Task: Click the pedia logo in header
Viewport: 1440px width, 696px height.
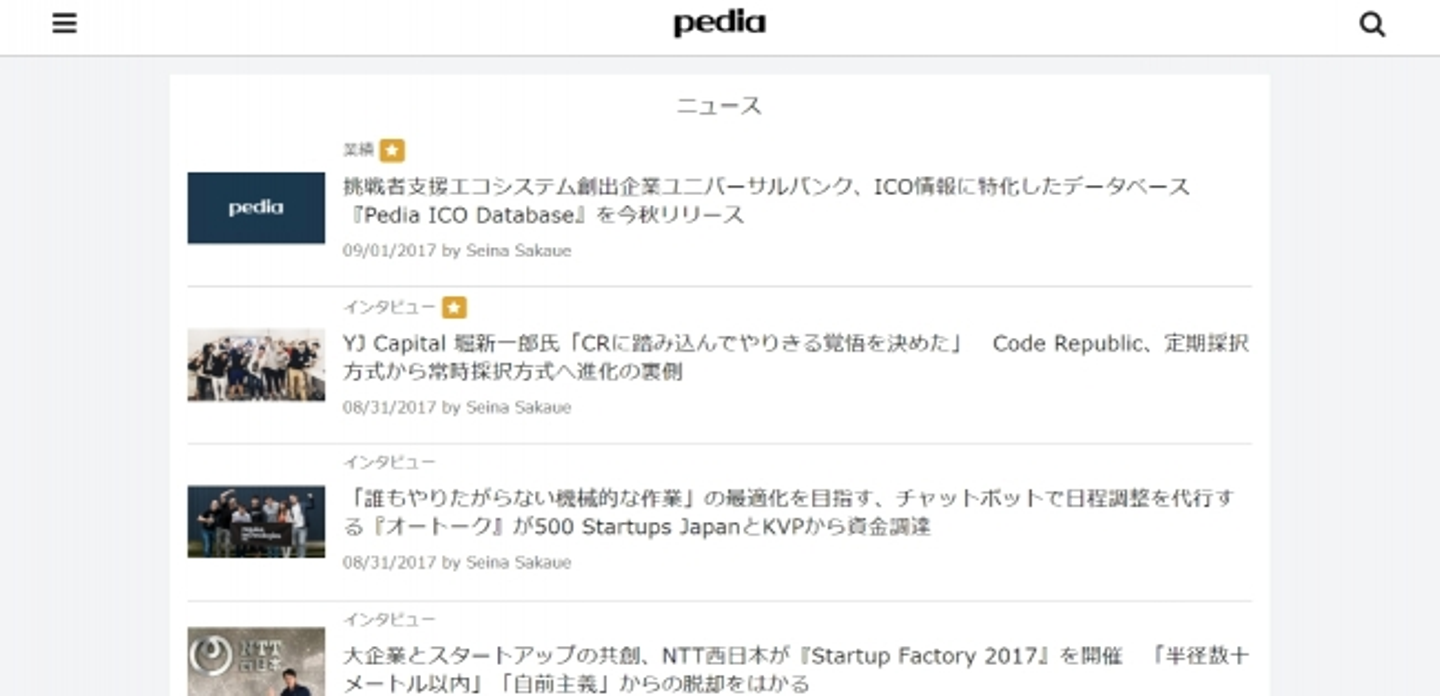Action: (x=719, y=23)
